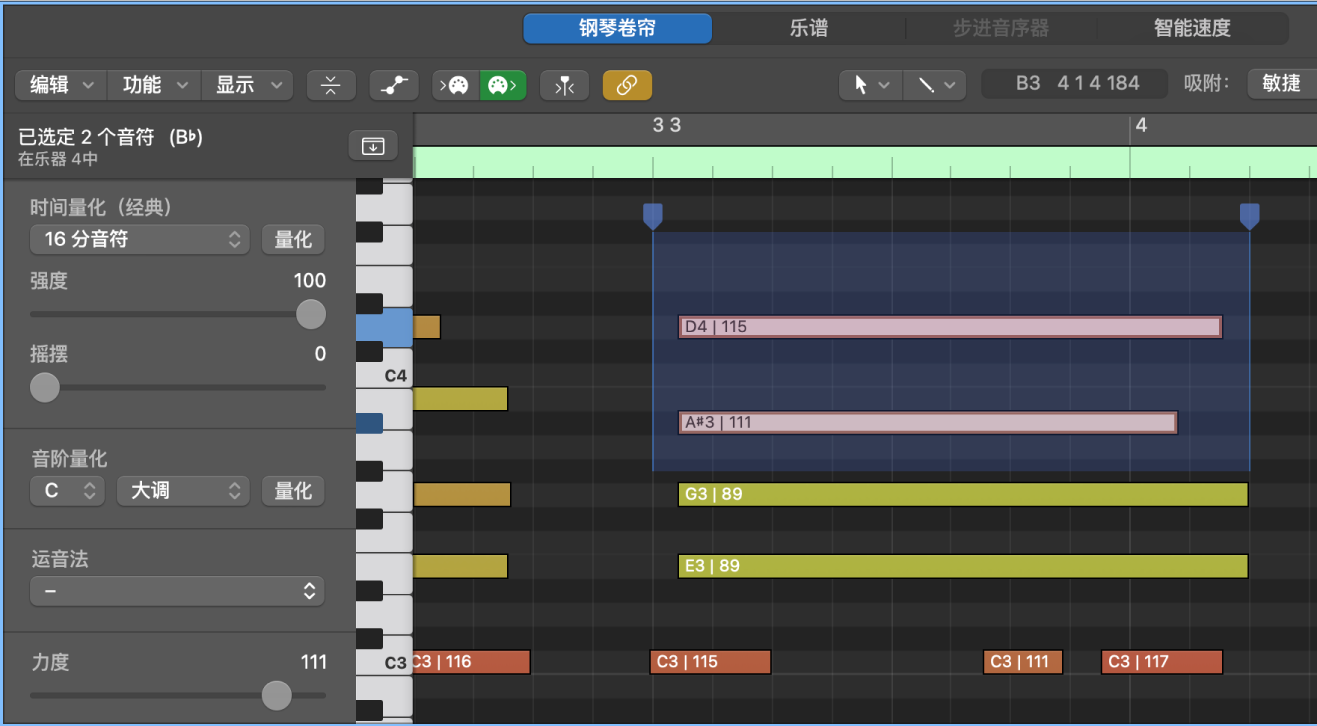Screen dimensions: 1317x726
Task: Select the A#3 | 111 note
Action: 928,423
